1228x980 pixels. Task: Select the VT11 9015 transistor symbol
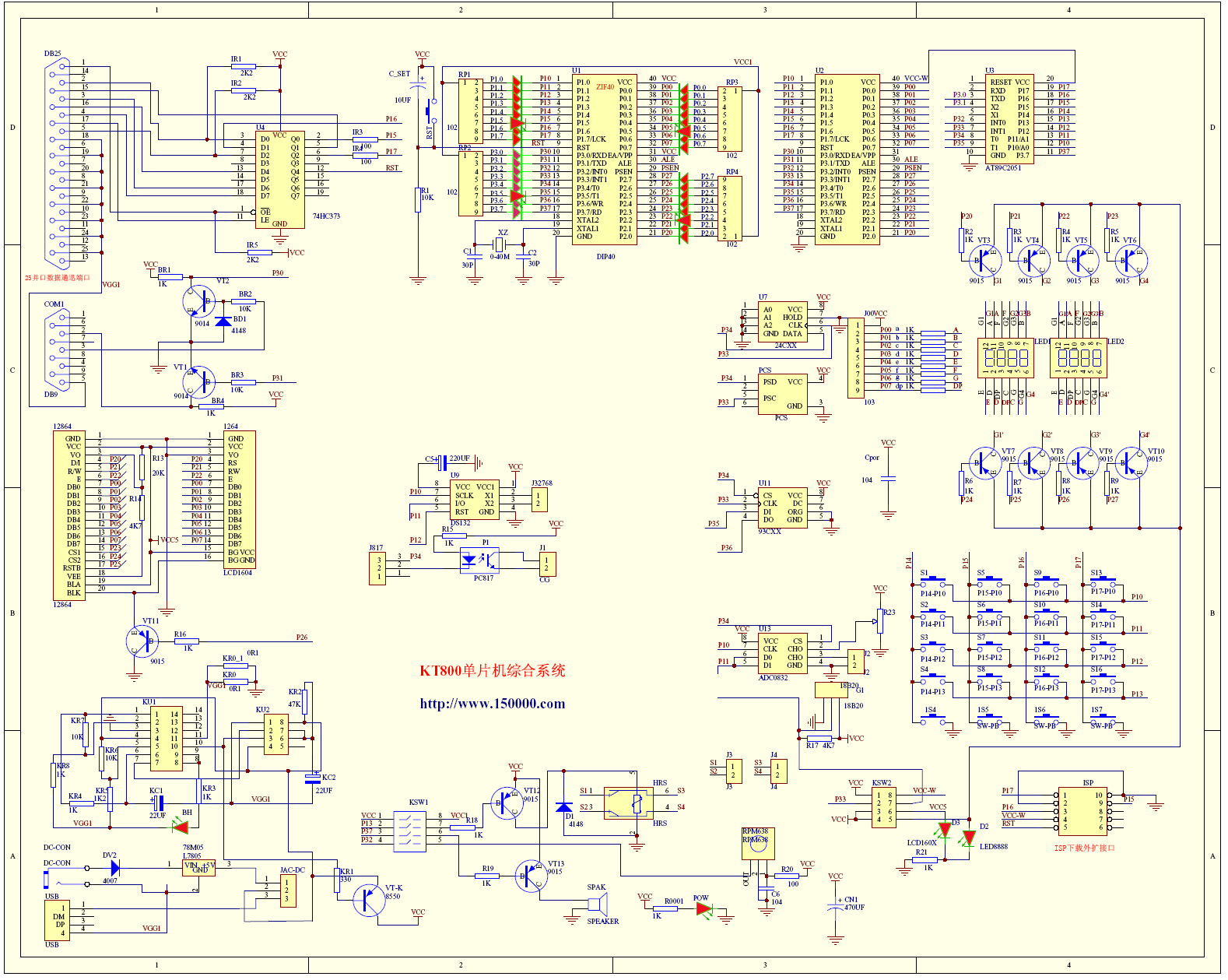[x=142, y=641]
